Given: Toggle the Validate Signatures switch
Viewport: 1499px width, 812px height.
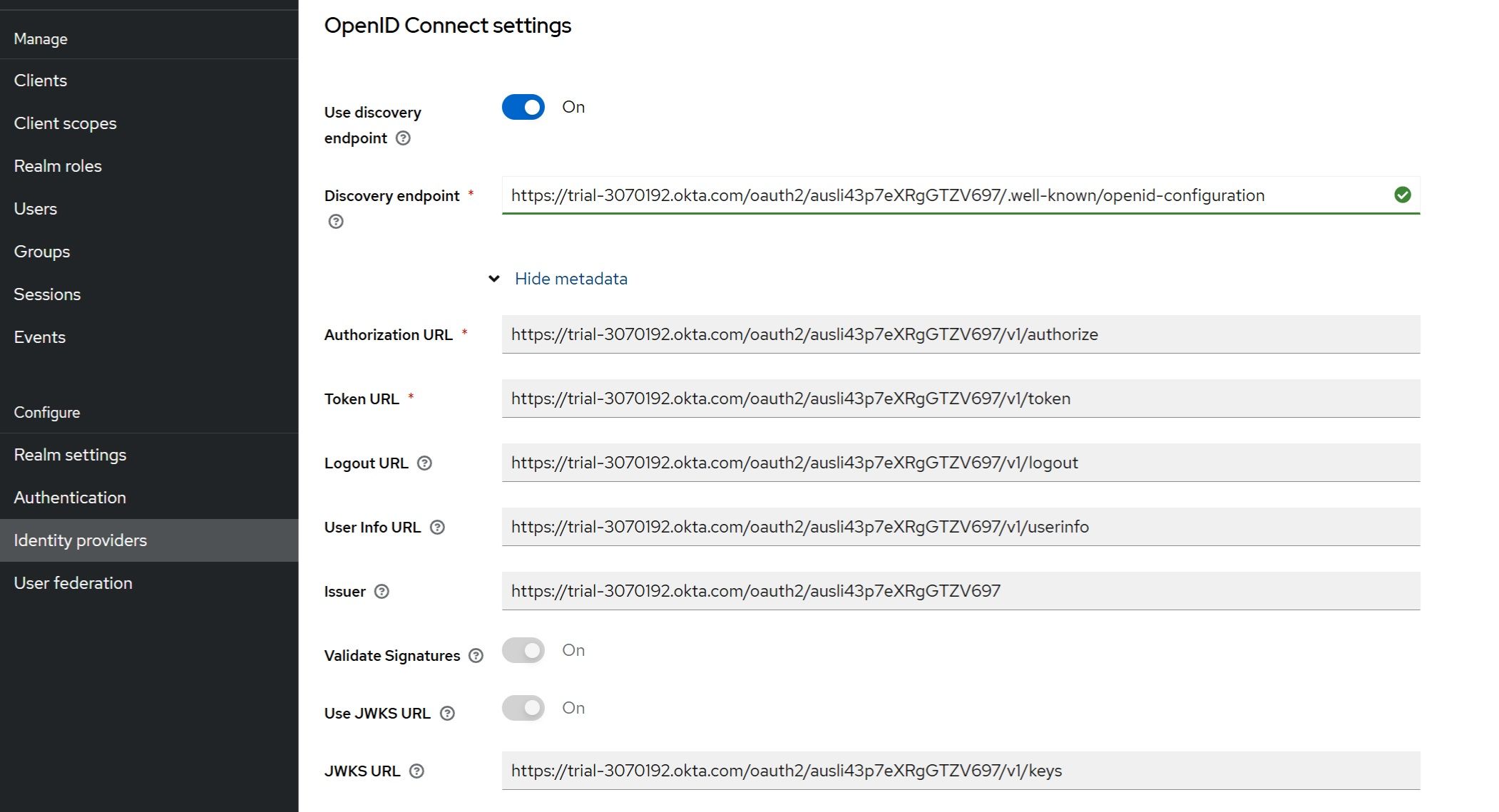Looking at the screenshot, I should (523, 651).
